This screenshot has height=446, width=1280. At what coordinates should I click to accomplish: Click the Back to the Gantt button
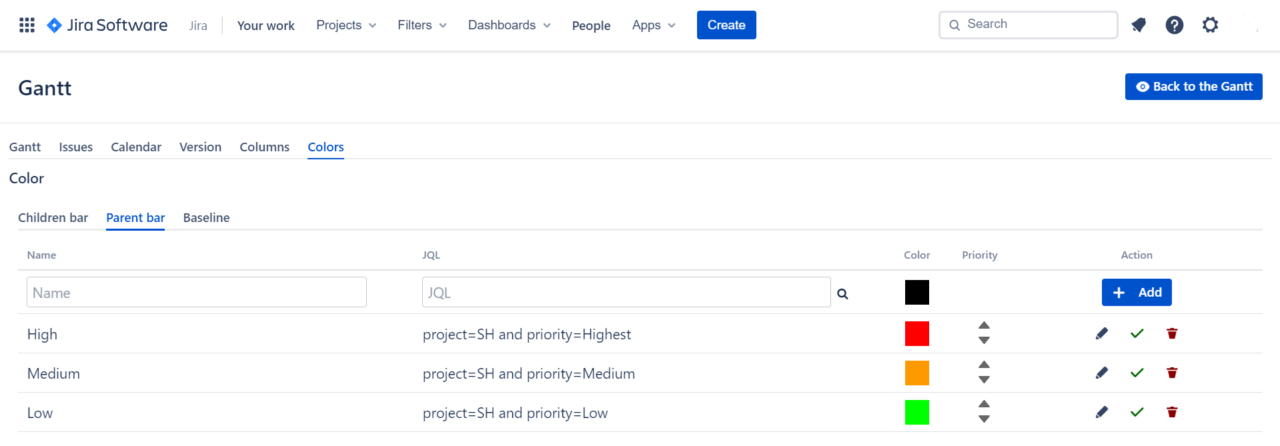tap(1194, 87)
